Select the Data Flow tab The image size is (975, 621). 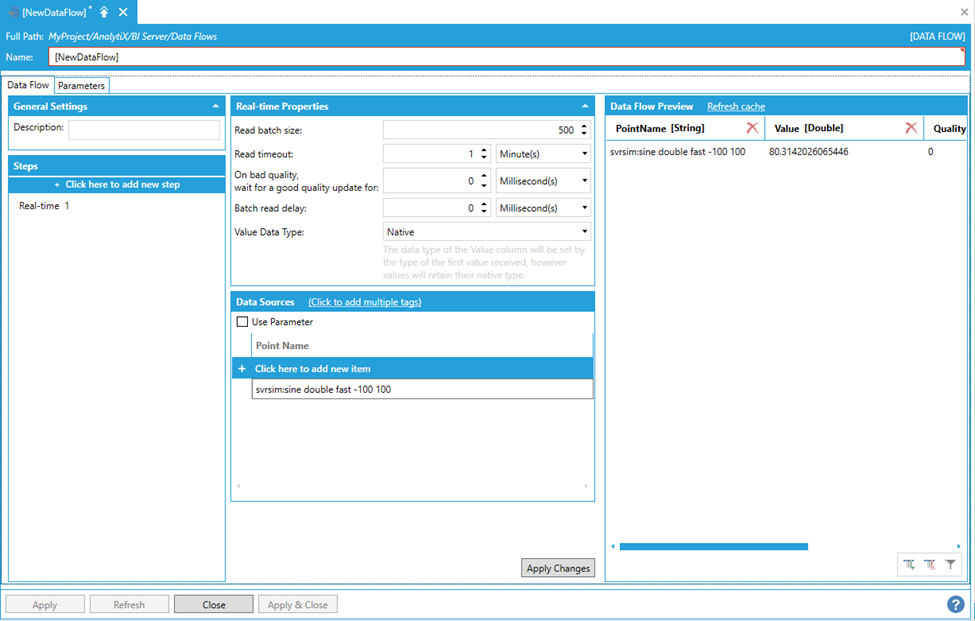pos(28,86)
